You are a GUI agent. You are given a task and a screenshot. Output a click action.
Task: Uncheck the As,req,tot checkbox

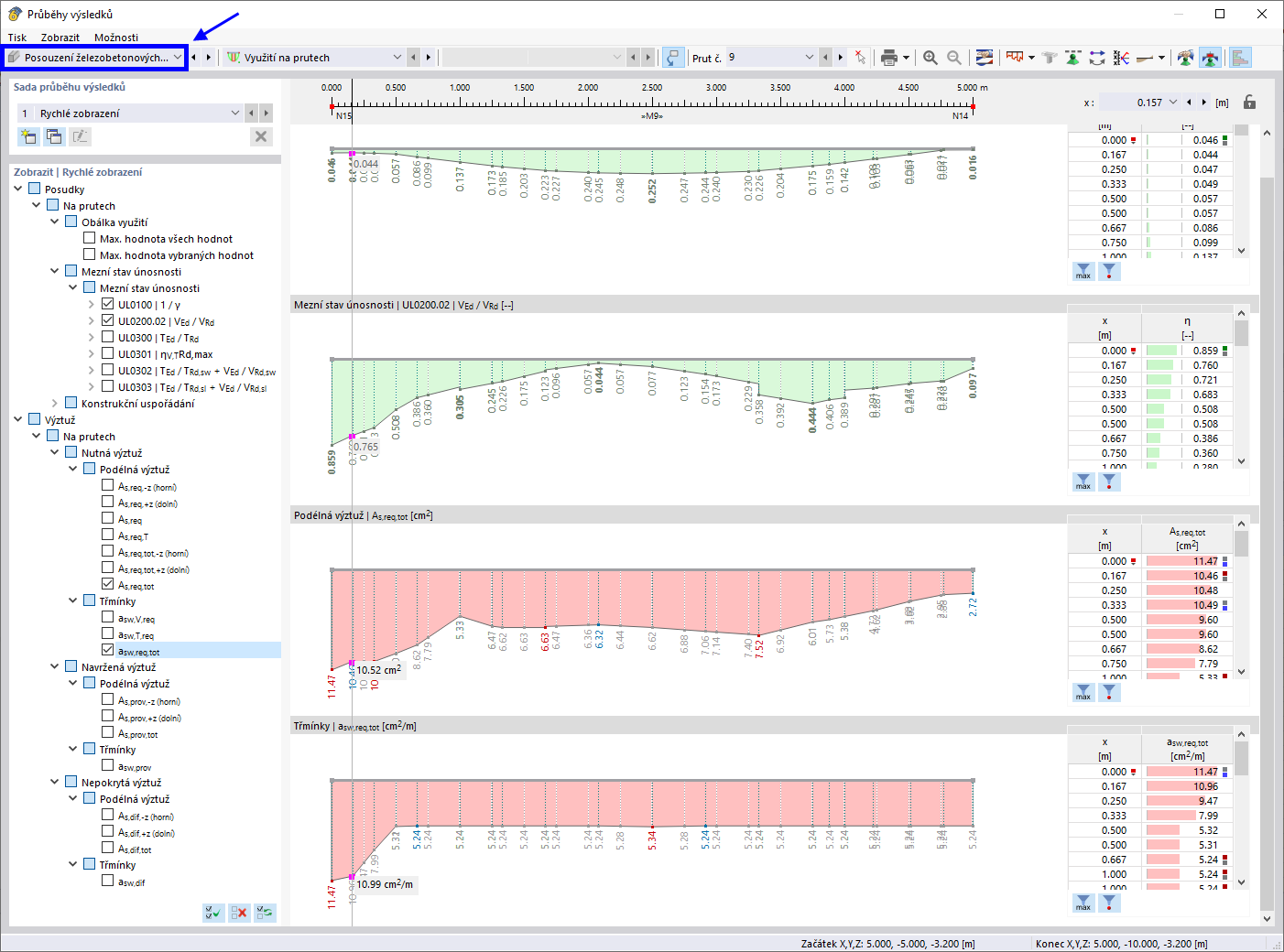tap(108, 584)
